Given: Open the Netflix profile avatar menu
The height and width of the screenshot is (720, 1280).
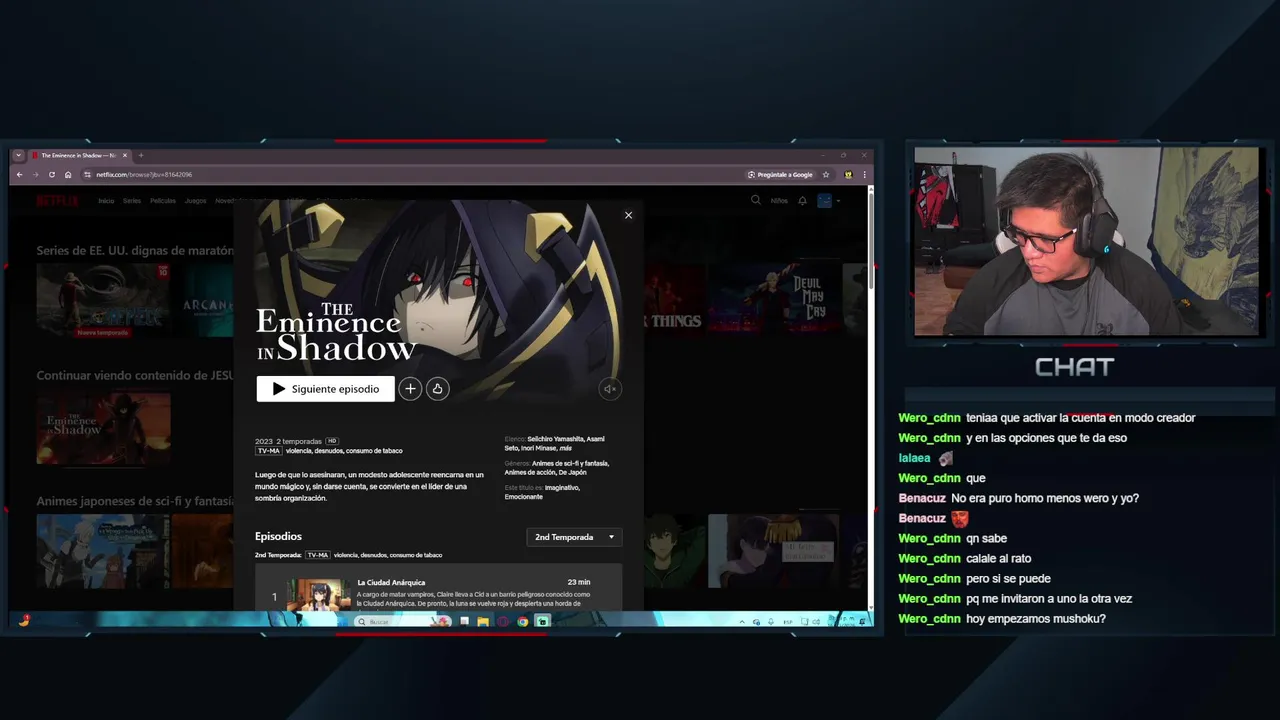Looking at the screenshot, I should pos(825,200).
